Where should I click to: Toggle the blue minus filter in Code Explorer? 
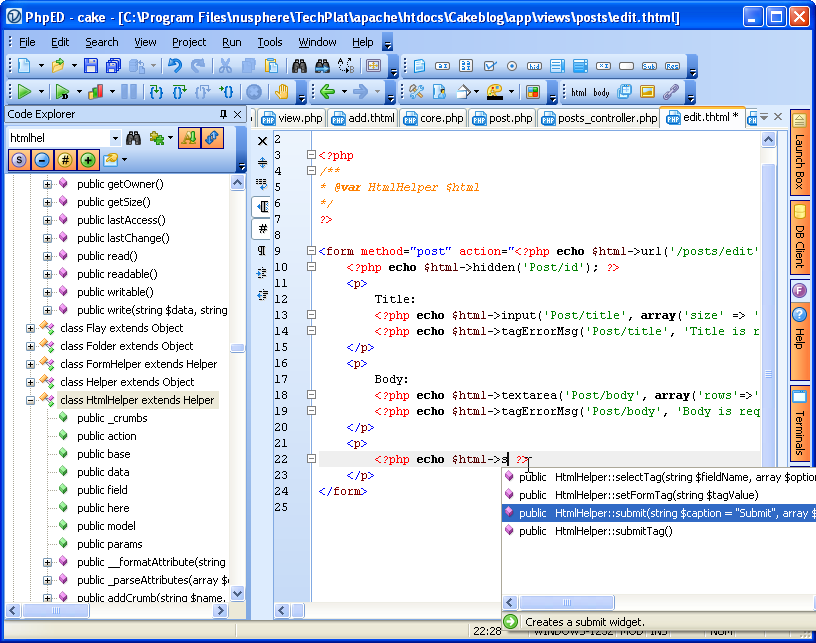click(x=42, y=160)
